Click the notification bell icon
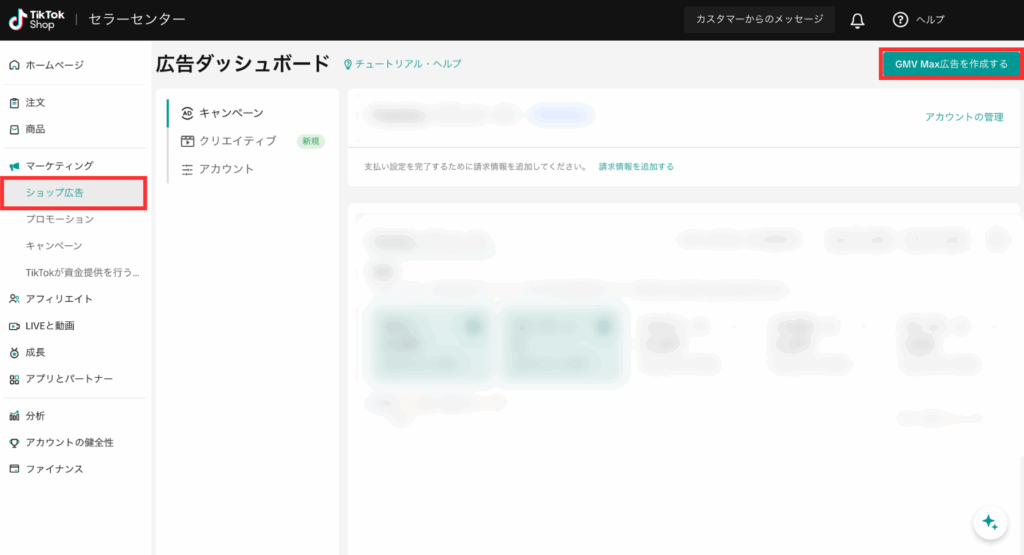The image size is (1024, 555). (x=857, y=20)
